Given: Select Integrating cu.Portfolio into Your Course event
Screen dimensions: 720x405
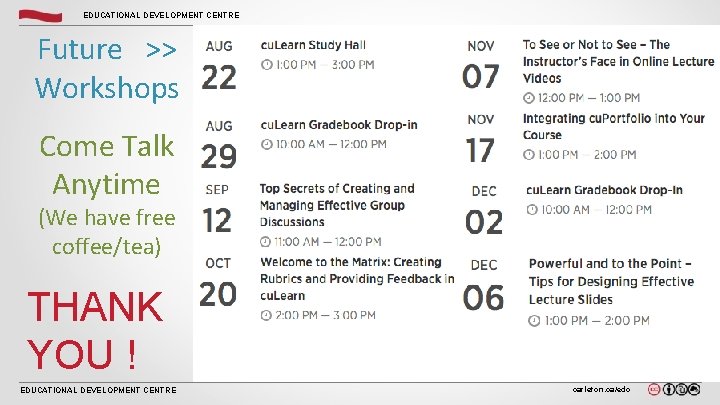Looking at the screenshot, I should click(613, 126).
